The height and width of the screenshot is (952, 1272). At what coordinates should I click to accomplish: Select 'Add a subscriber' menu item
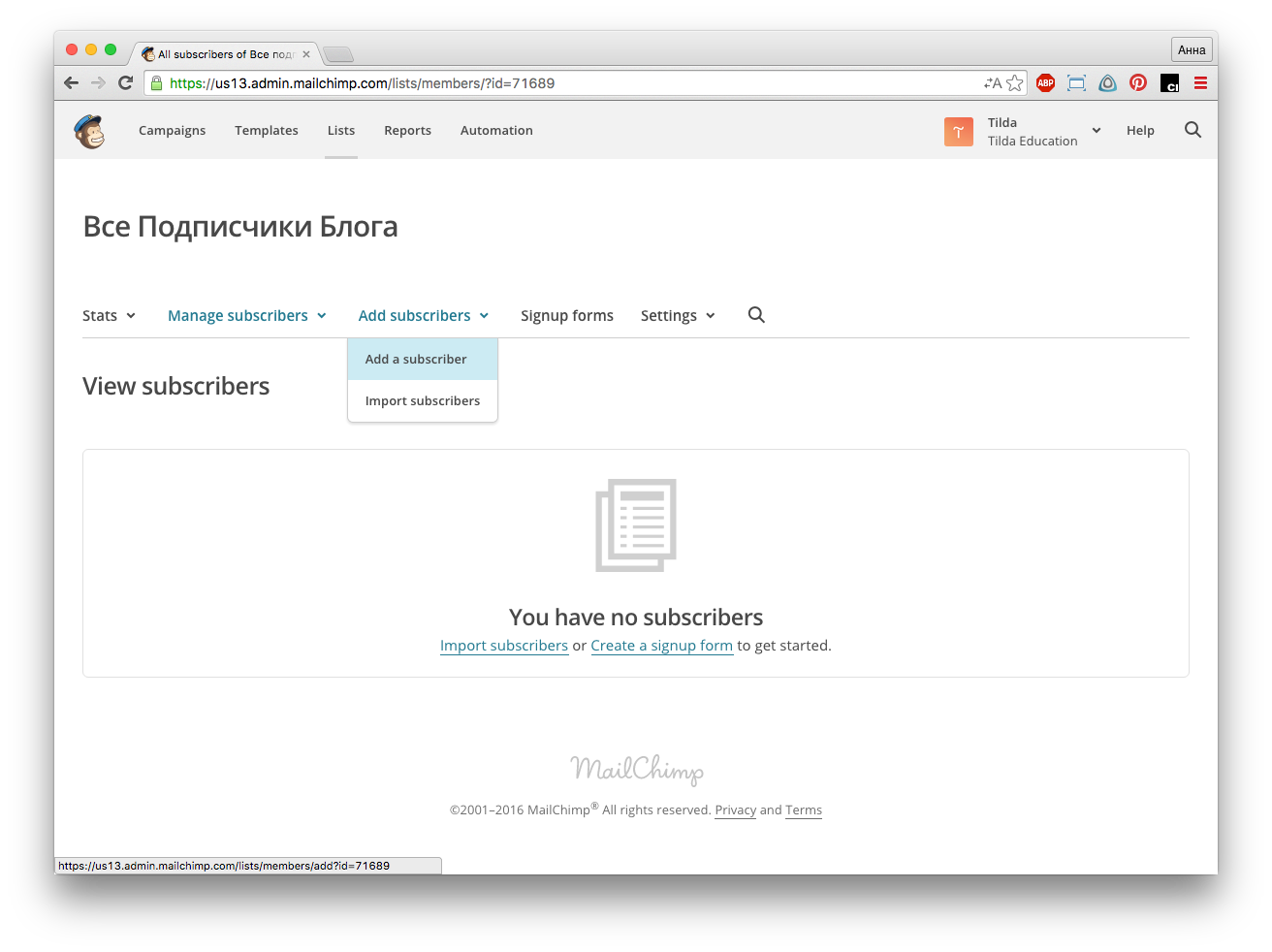coord(416,360)
